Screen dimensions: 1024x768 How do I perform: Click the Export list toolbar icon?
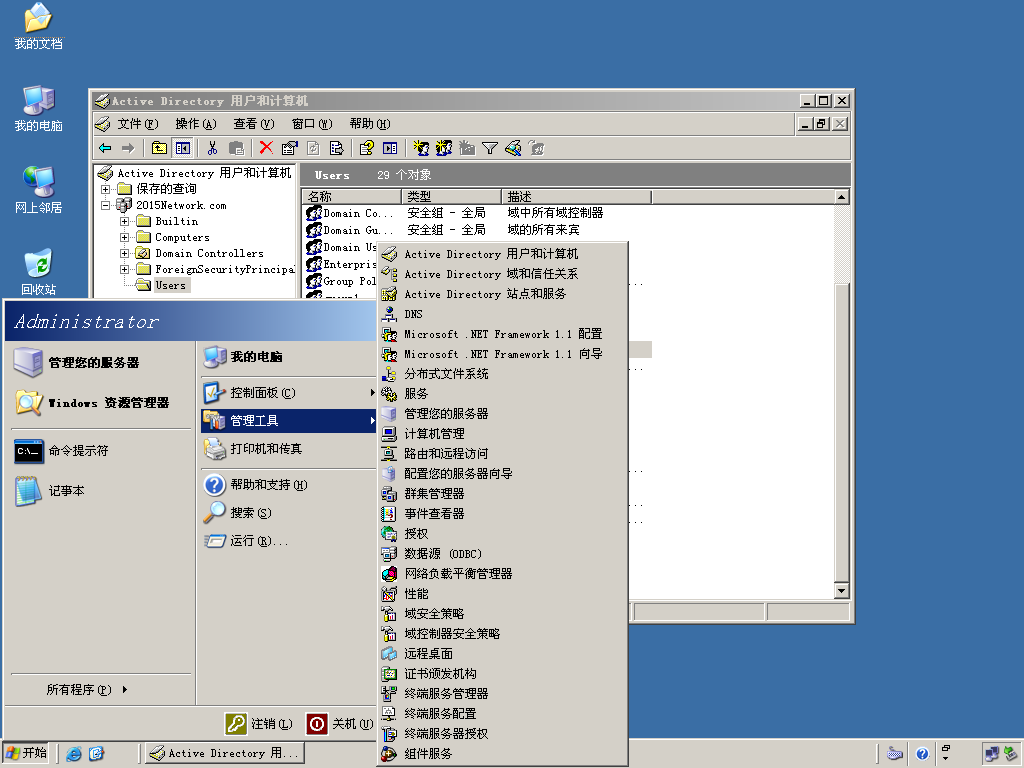tap(336, 148)
